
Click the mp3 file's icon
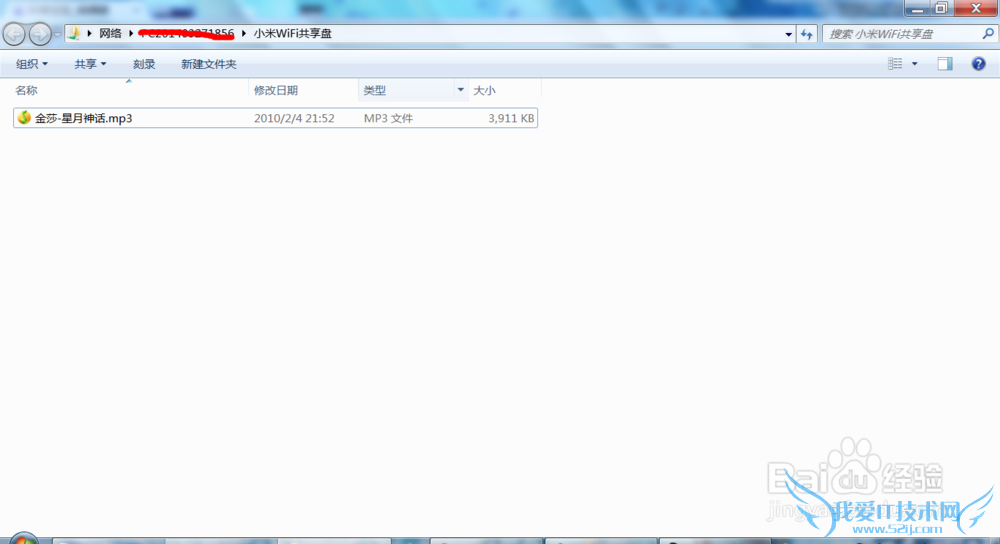24,117
